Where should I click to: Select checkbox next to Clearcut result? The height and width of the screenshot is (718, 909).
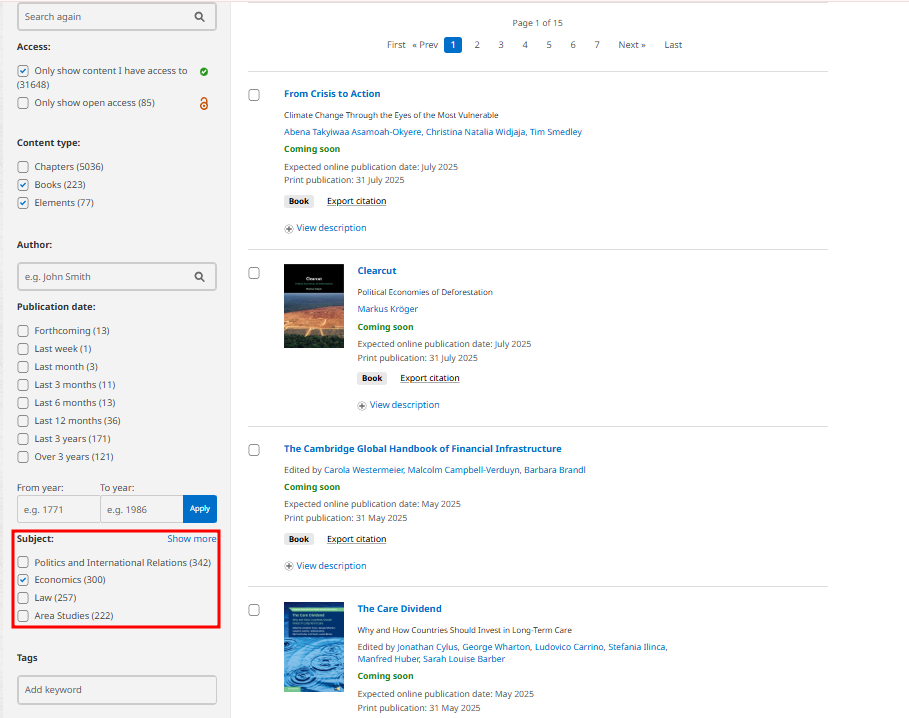point(254,273)
